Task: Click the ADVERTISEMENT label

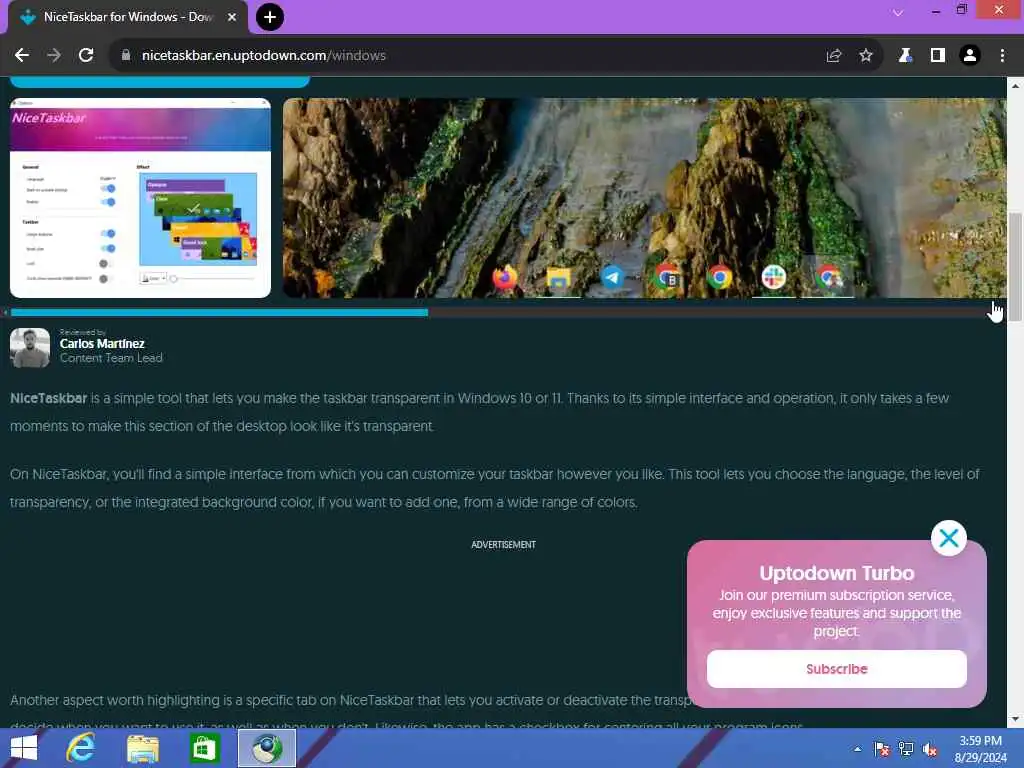Action: tap(504, 545)
